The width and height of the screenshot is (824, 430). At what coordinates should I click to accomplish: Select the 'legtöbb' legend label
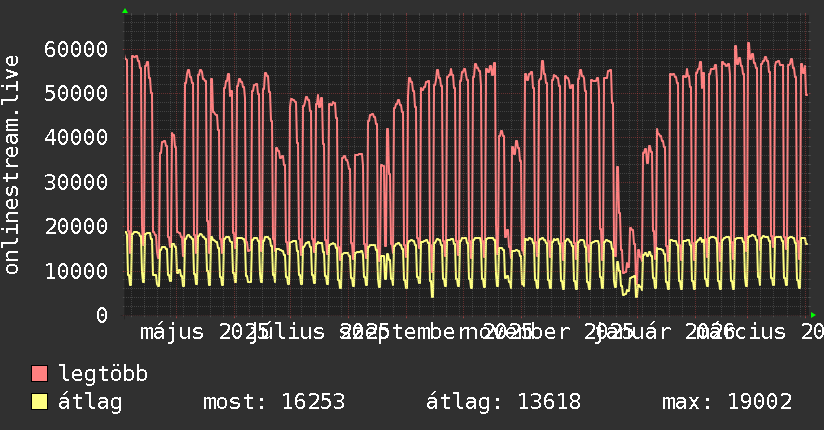coord(103,374)
